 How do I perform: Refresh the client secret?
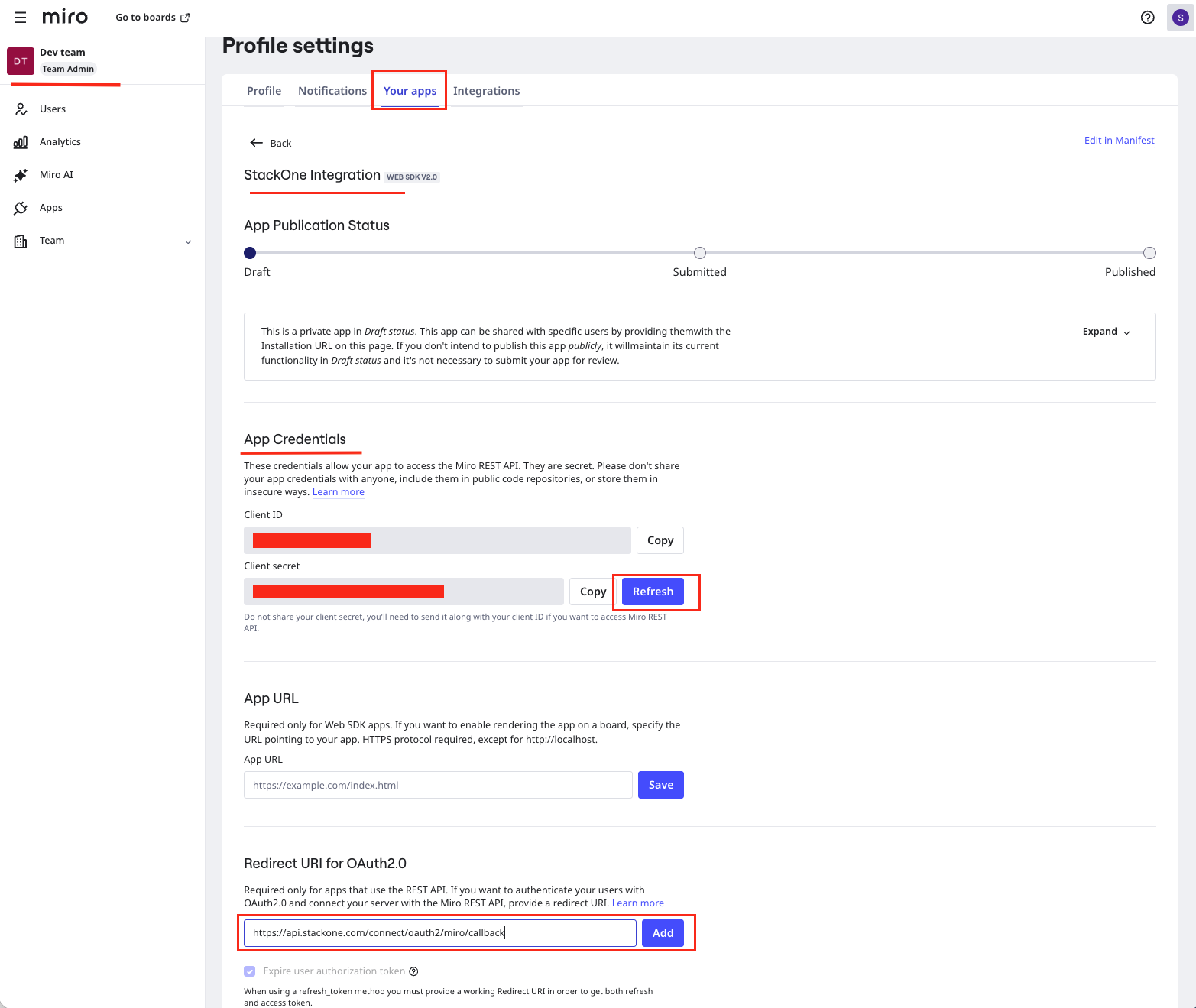pos(653,592)
